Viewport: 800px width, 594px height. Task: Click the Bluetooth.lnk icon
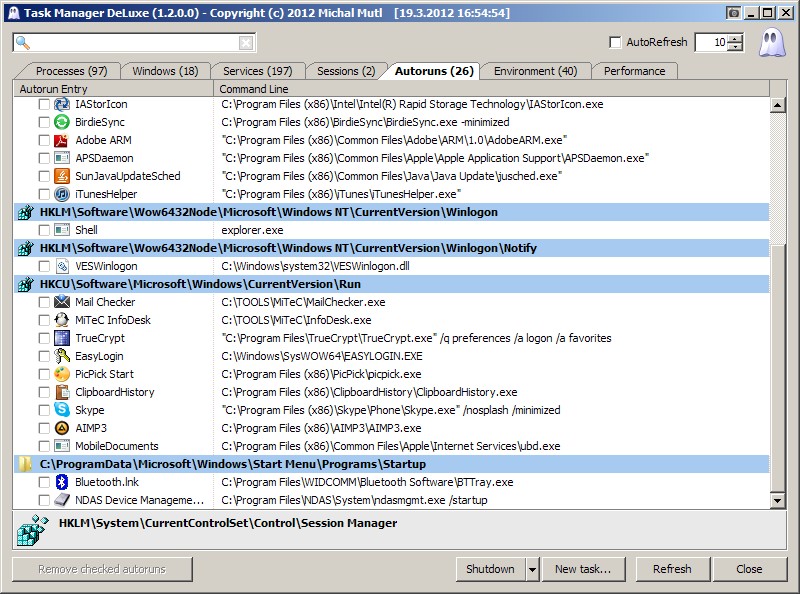[62, 482]
